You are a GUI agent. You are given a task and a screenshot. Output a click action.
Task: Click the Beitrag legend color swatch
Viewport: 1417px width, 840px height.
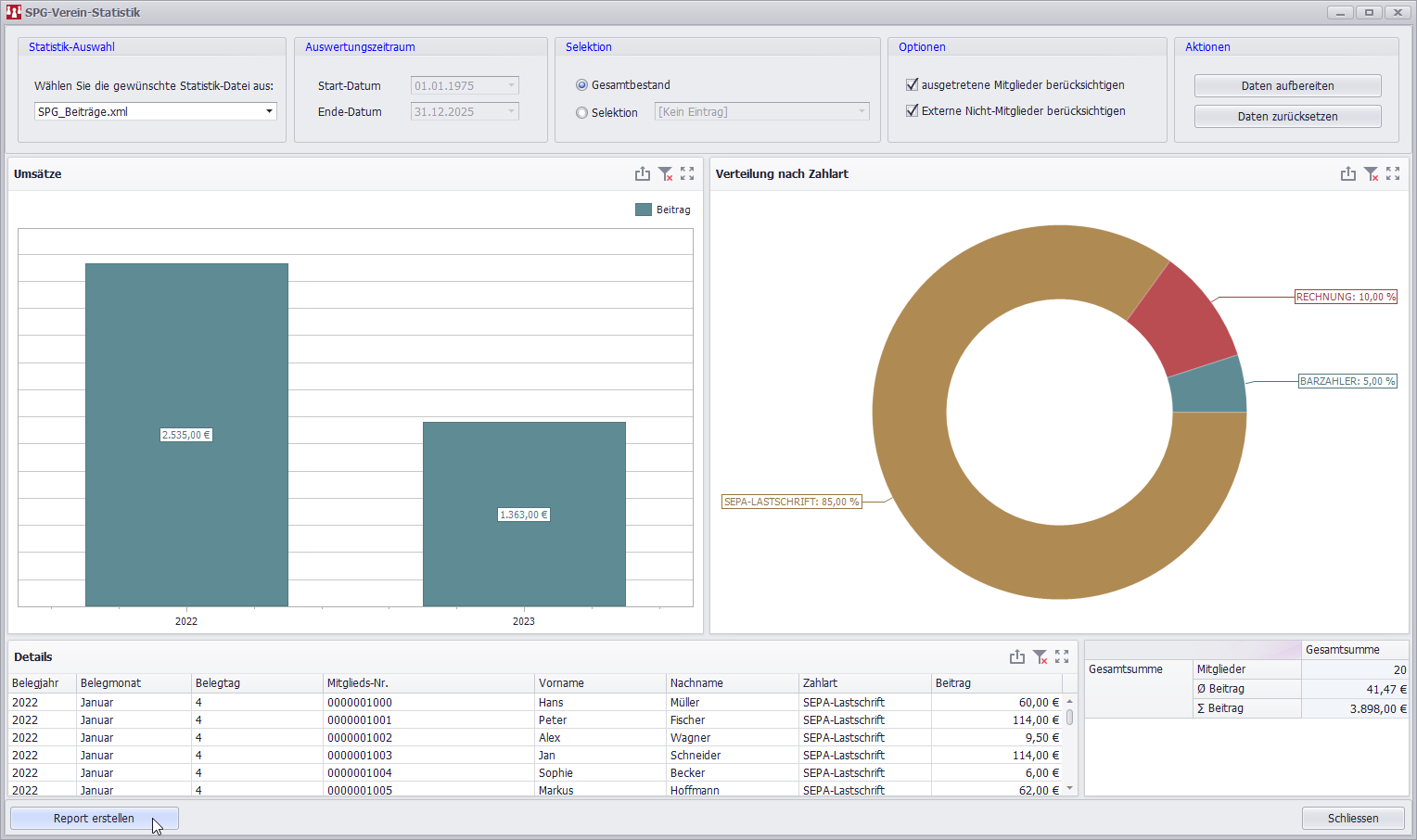pos(644,210)
